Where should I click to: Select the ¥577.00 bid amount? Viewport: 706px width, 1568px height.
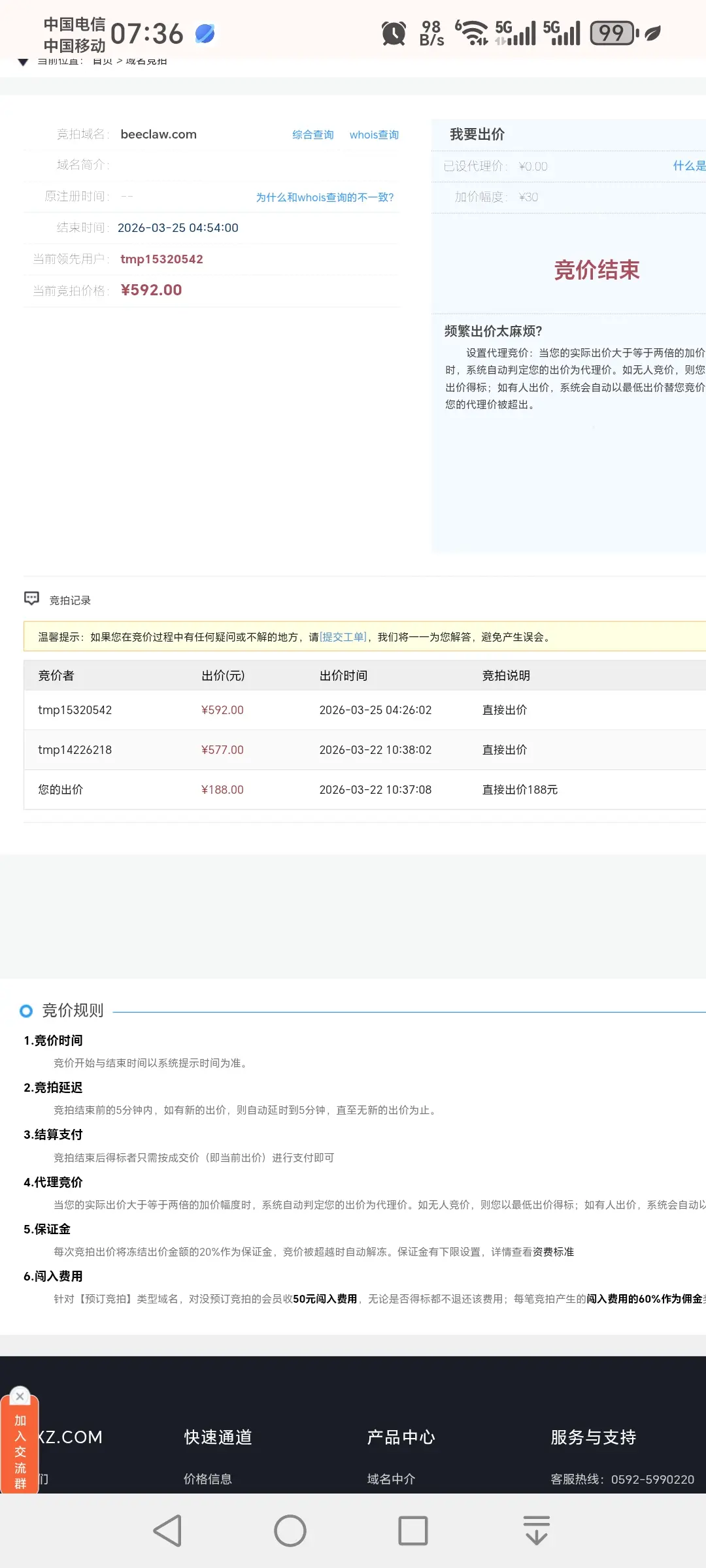(222, 750)
